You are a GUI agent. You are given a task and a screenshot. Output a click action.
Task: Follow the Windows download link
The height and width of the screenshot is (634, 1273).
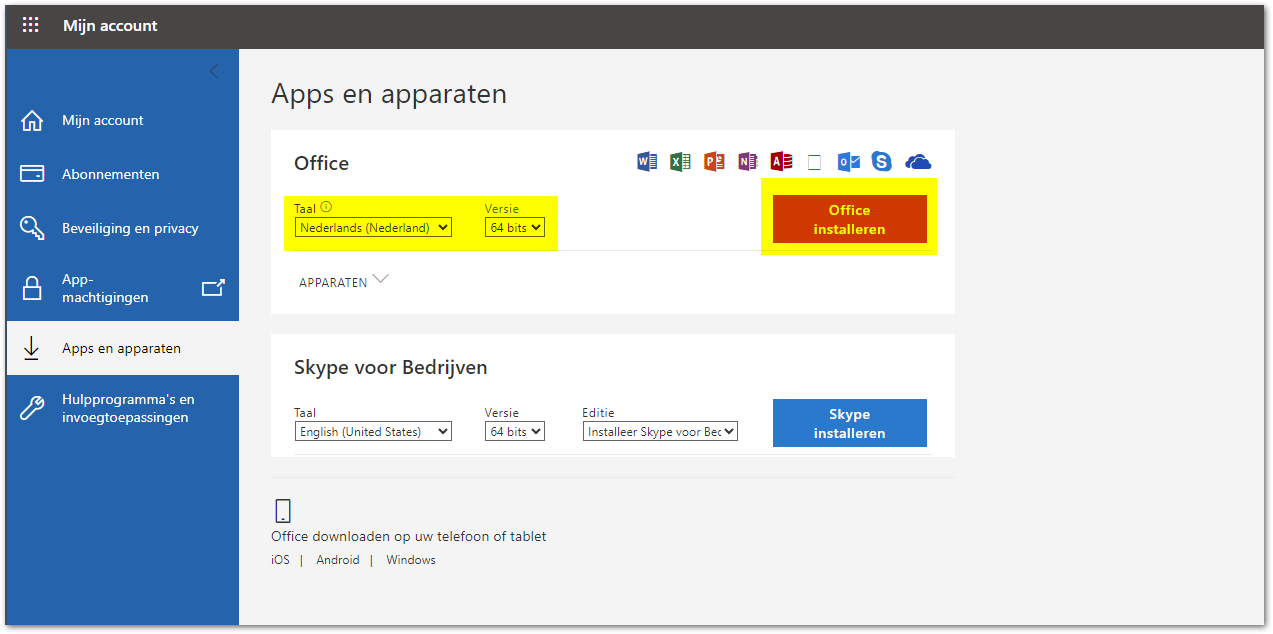point(411,560)
